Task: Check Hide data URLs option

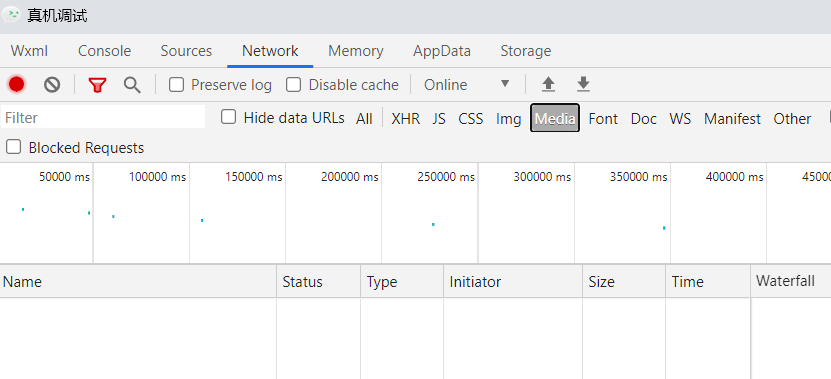Action: coord(228,117)
